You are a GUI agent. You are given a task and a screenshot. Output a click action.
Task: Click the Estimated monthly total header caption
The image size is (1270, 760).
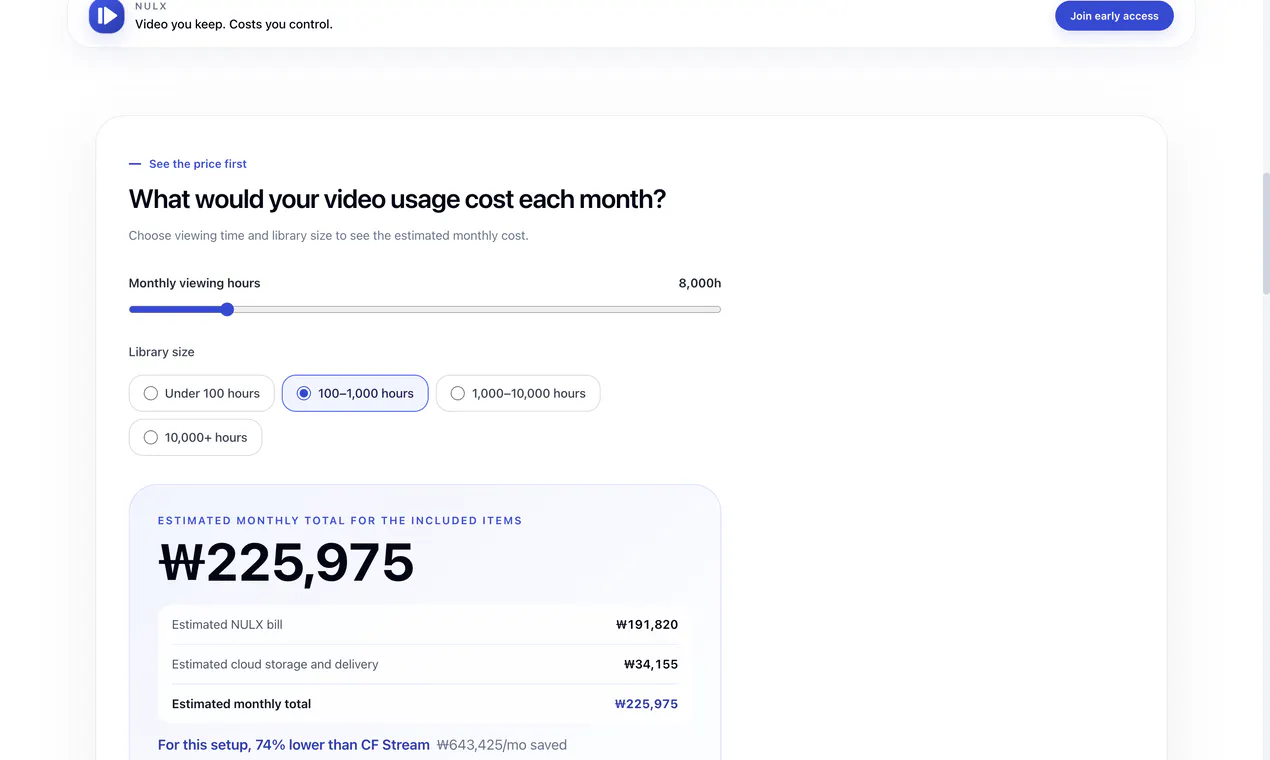click(x=340, y=521)
